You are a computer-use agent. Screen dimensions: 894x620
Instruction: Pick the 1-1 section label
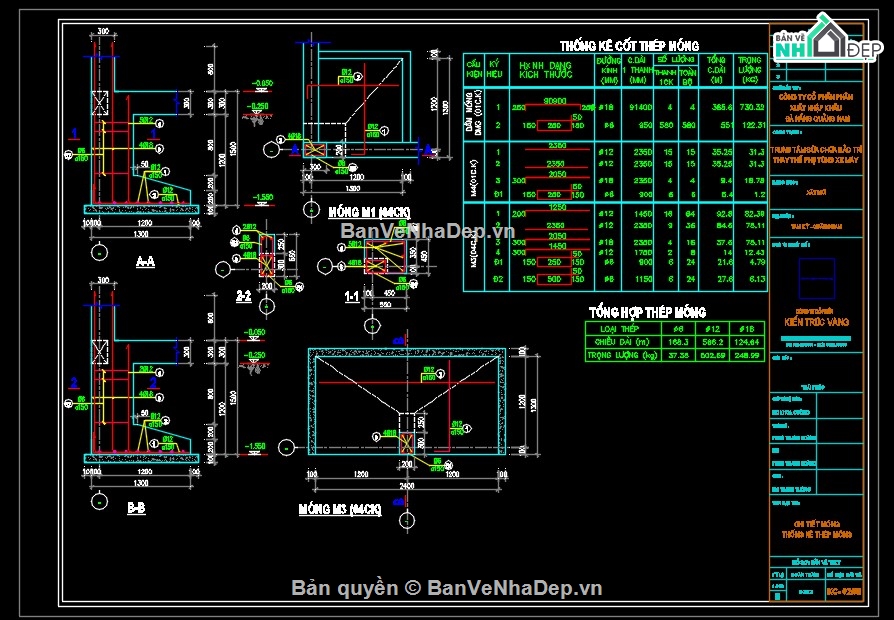point(352,297)
